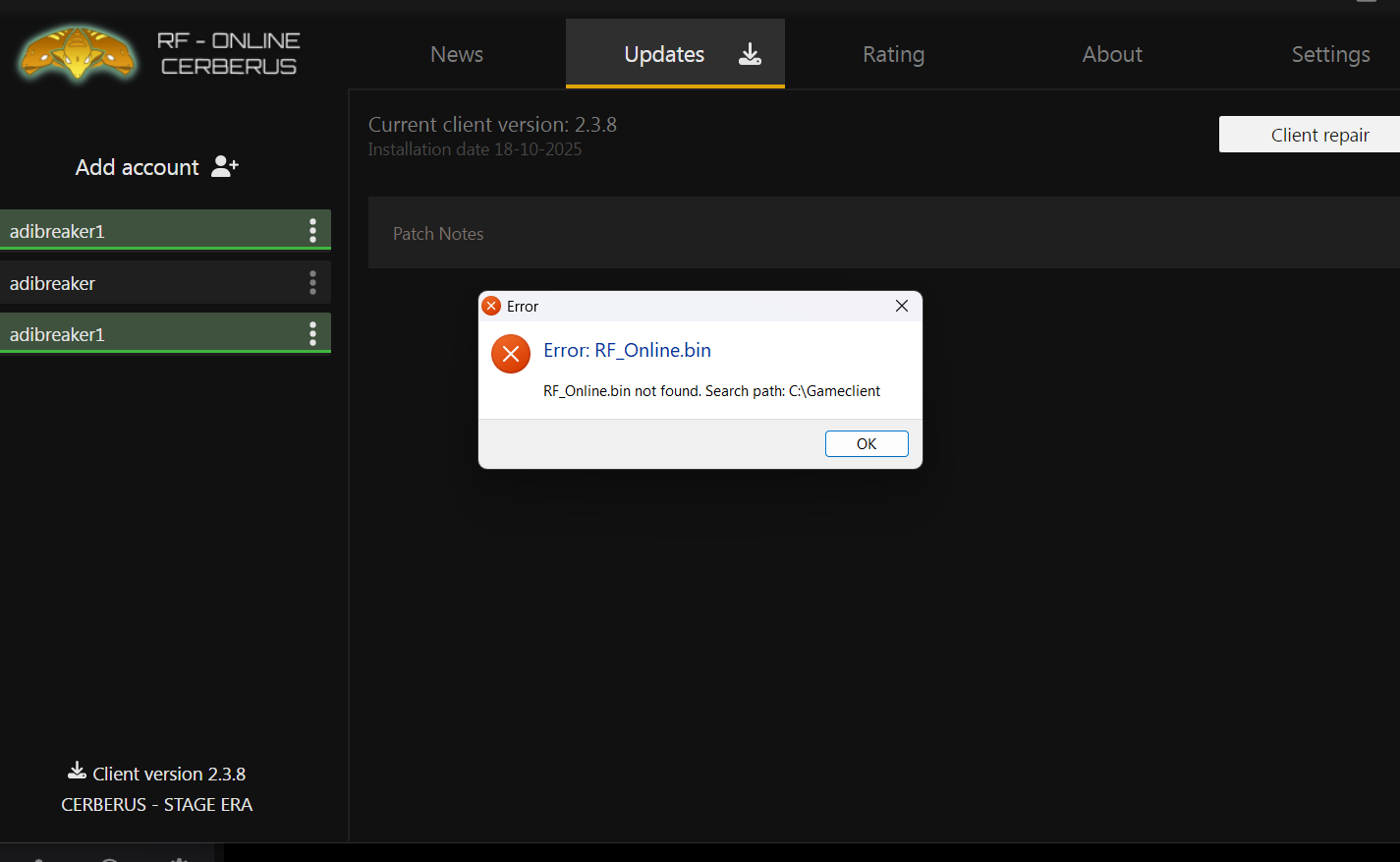This screenshot has height=862, width=1400.
Task: Open the three-dot menu of the last adibreaker1 entry
Action: click(312, 334)
